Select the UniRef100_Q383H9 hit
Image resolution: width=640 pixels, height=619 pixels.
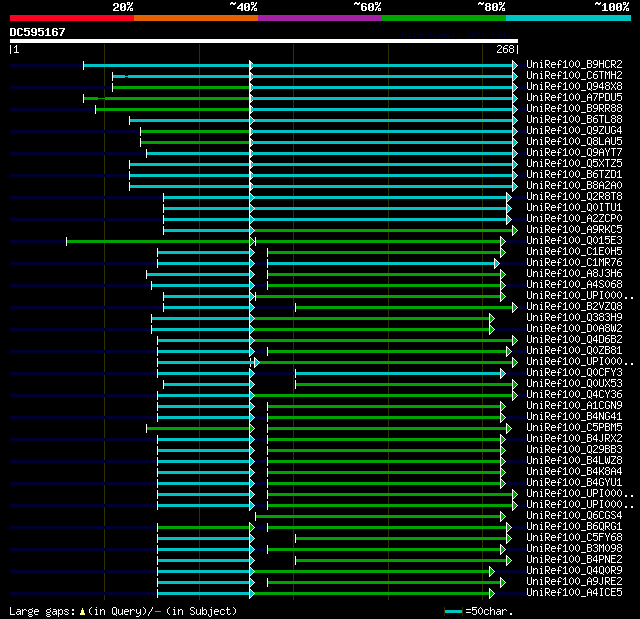click(574, 318)
